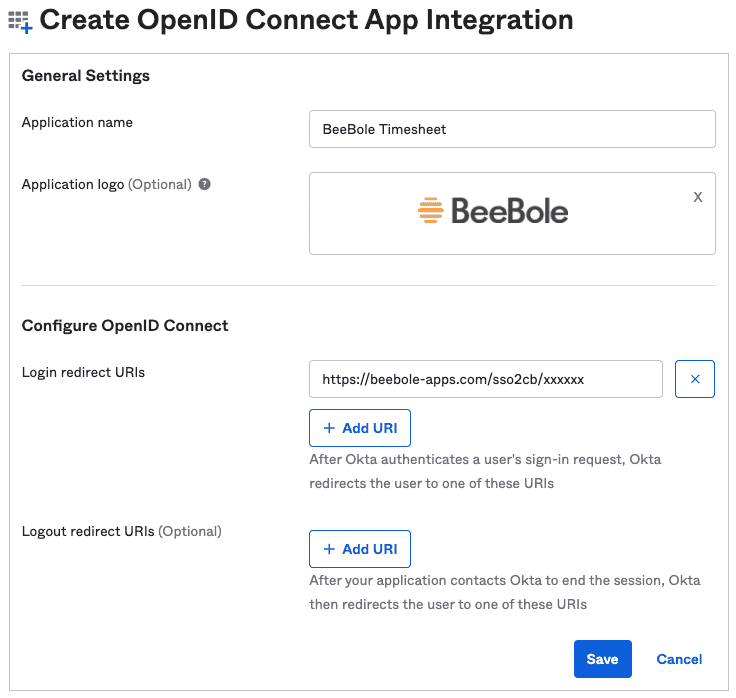Select the Configure OpenID Connect section heading
This screenshot has width=736, height=698.
tap(125, 325)
